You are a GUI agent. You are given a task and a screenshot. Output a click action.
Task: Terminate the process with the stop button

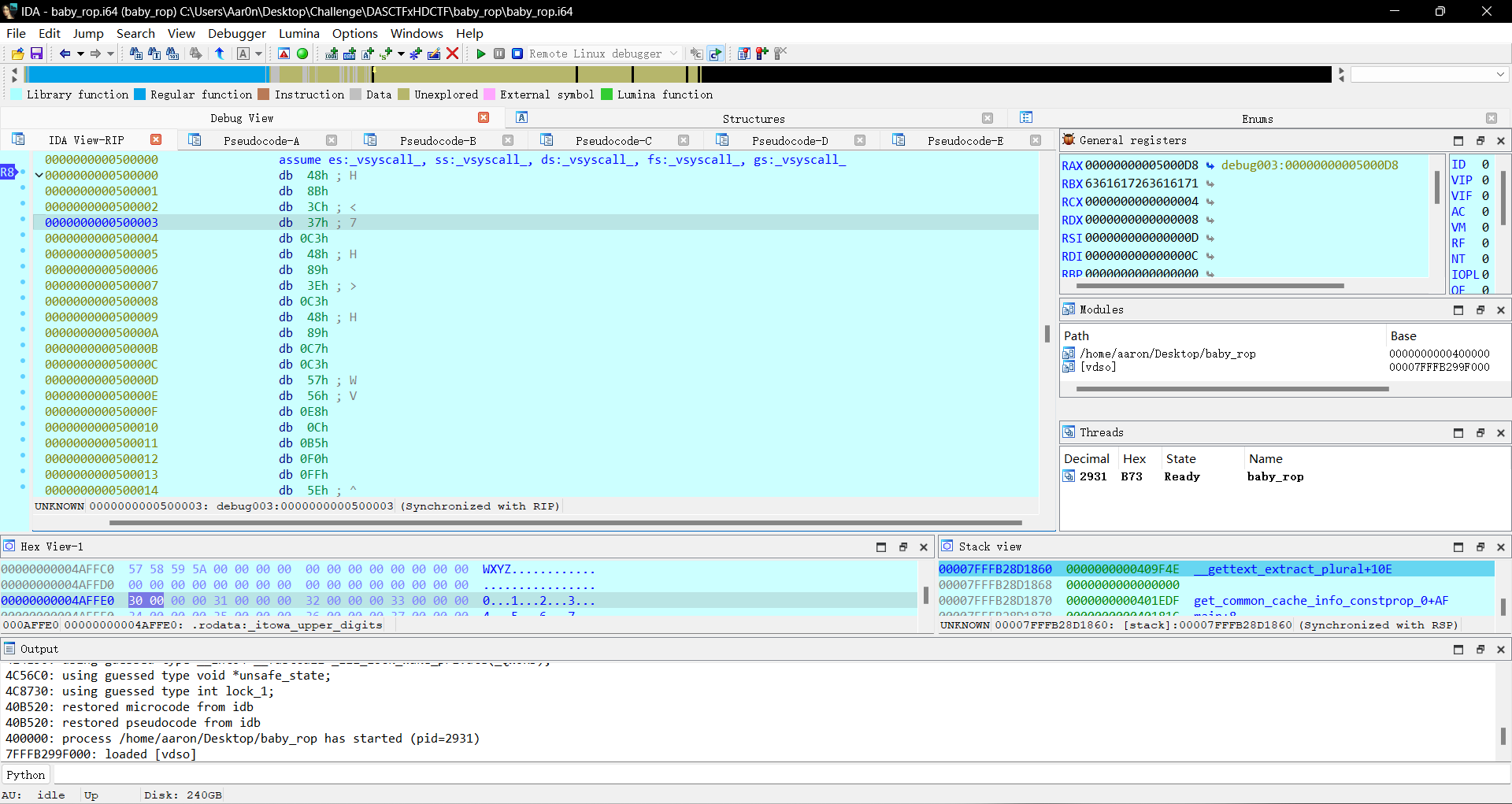[517, 54]
